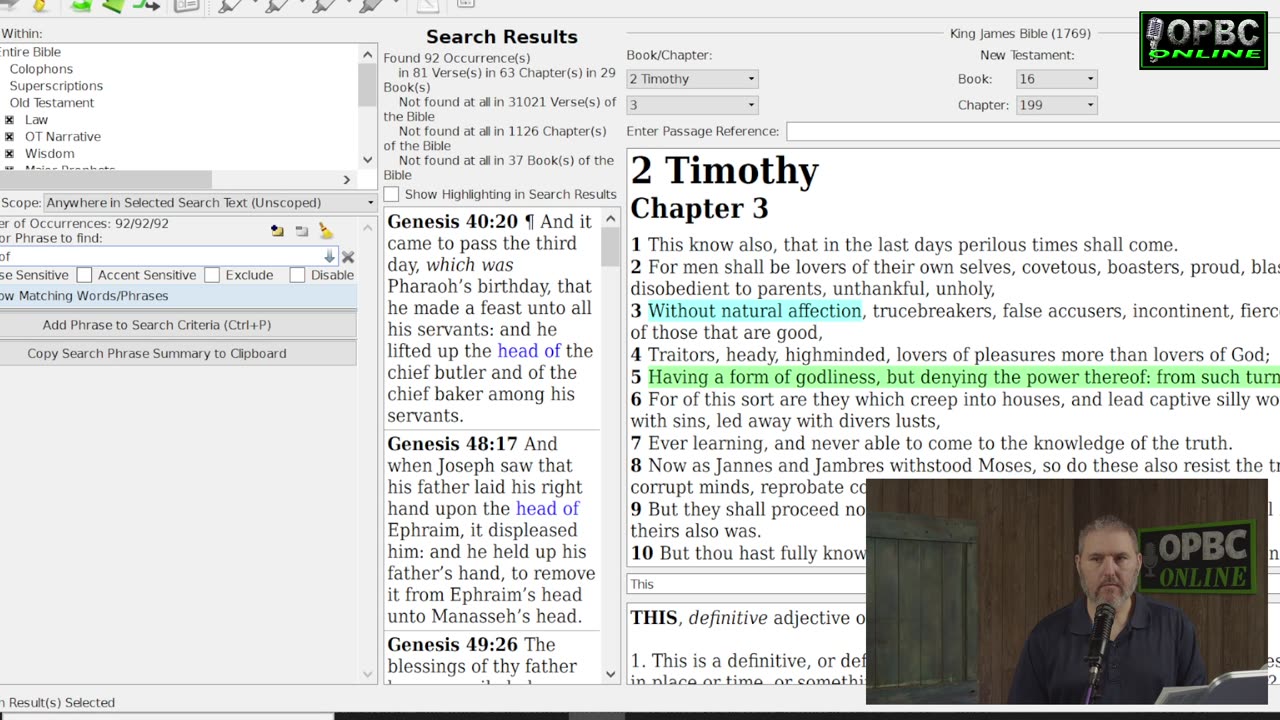Click the yellow marker icon in top toolbar

coord(40,6)
